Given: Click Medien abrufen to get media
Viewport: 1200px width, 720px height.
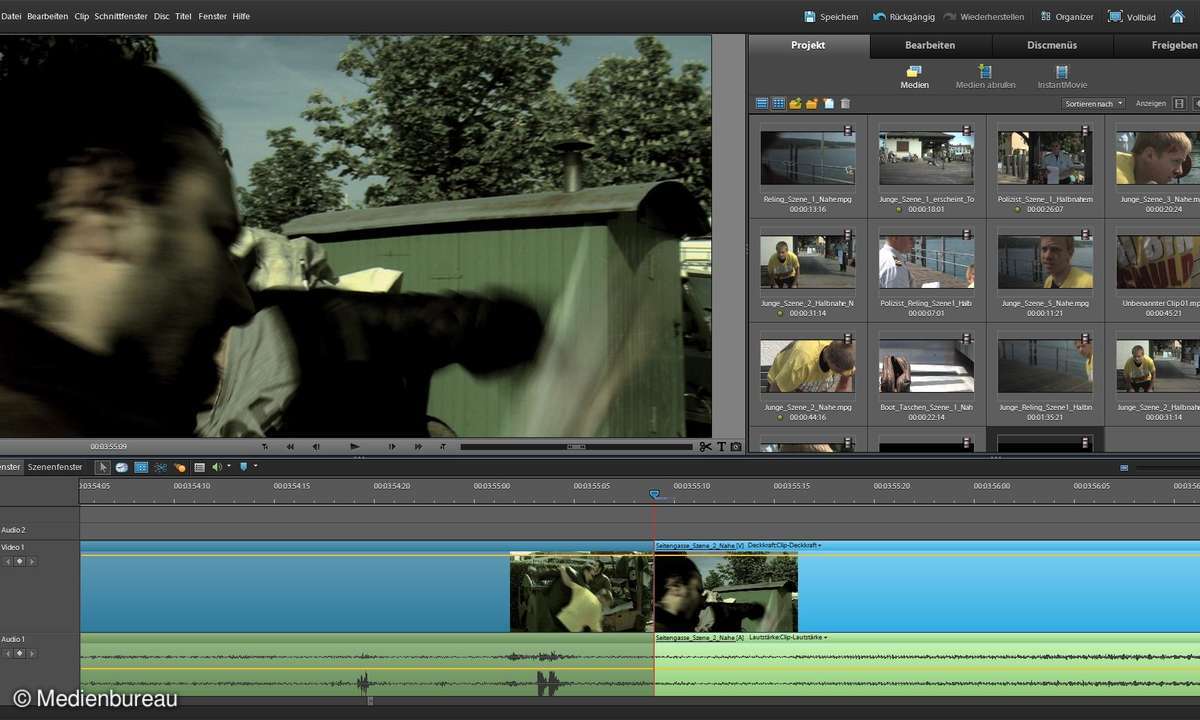Looking at the screenshot, I should click(985, 77).
